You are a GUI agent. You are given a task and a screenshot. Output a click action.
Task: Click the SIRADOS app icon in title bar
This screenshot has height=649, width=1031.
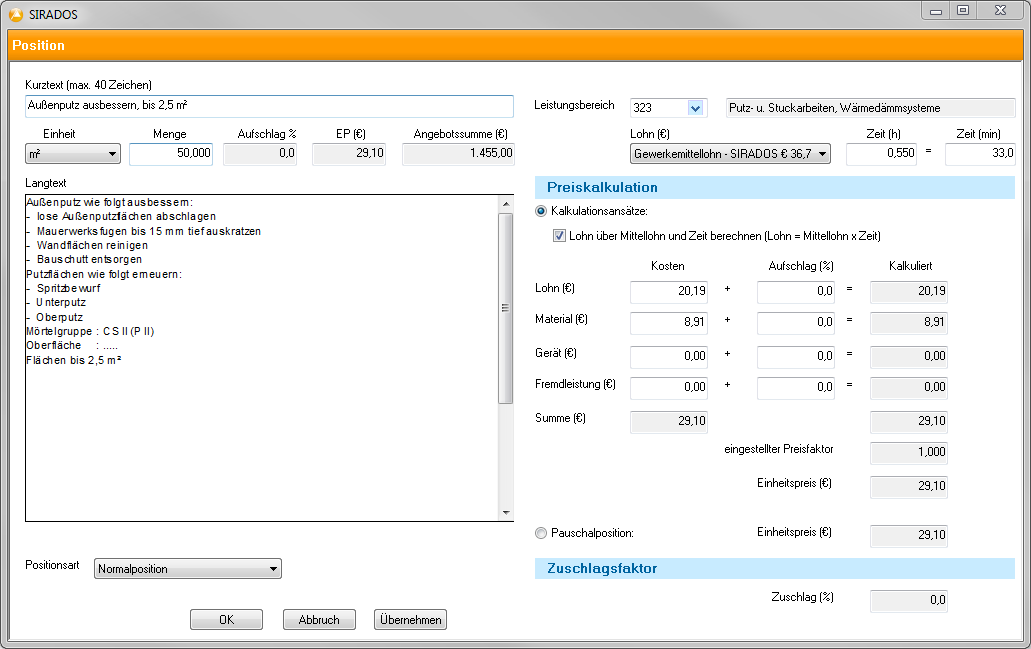click(15, 14)
